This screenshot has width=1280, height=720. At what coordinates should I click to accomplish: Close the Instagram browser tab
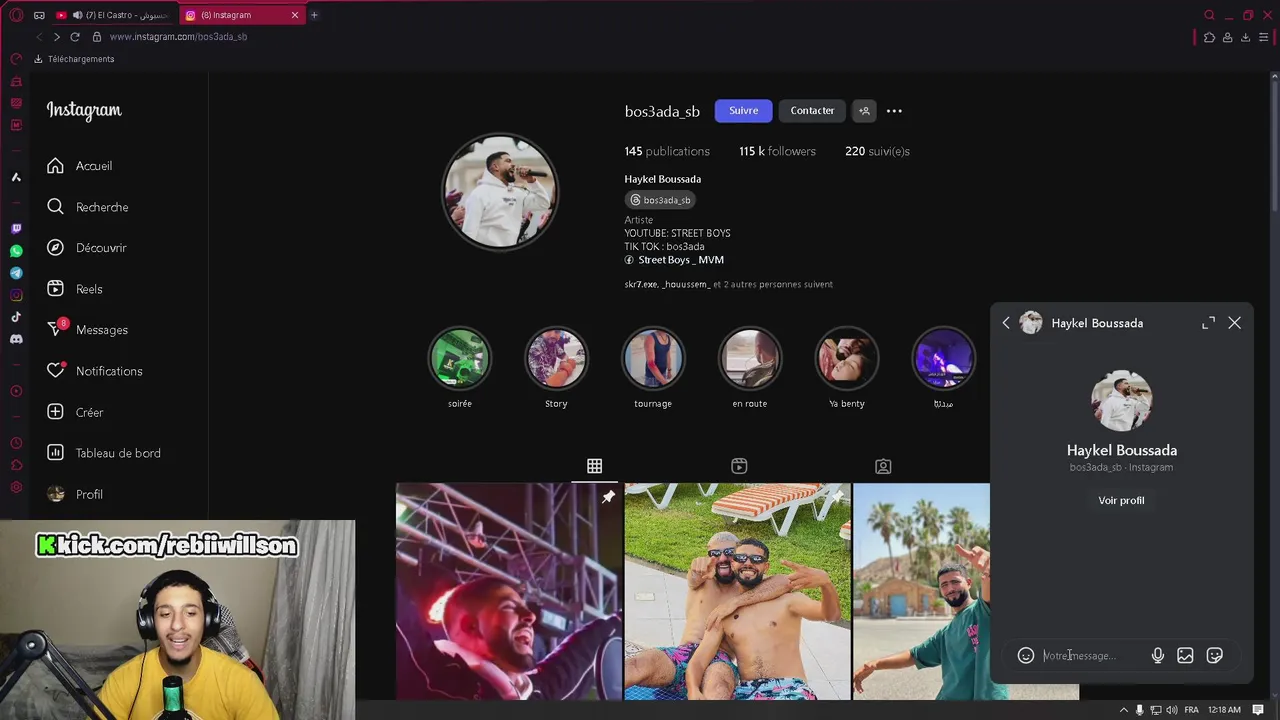pyautogui.click(x=295, y=15)
